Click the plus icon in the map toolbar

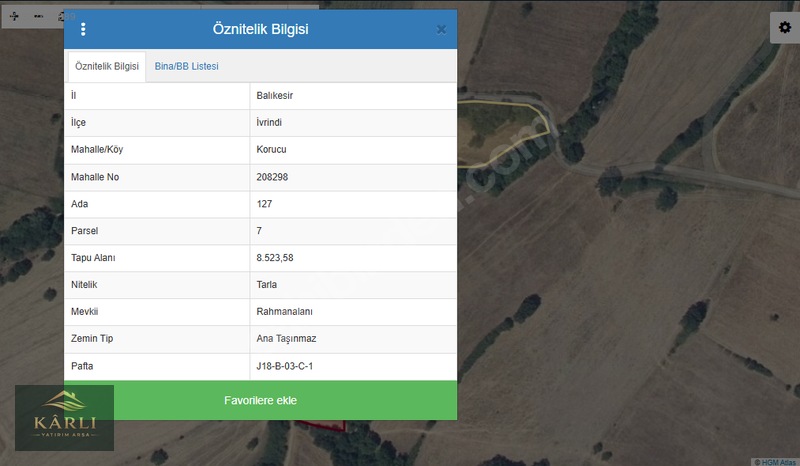click(14, 16)
